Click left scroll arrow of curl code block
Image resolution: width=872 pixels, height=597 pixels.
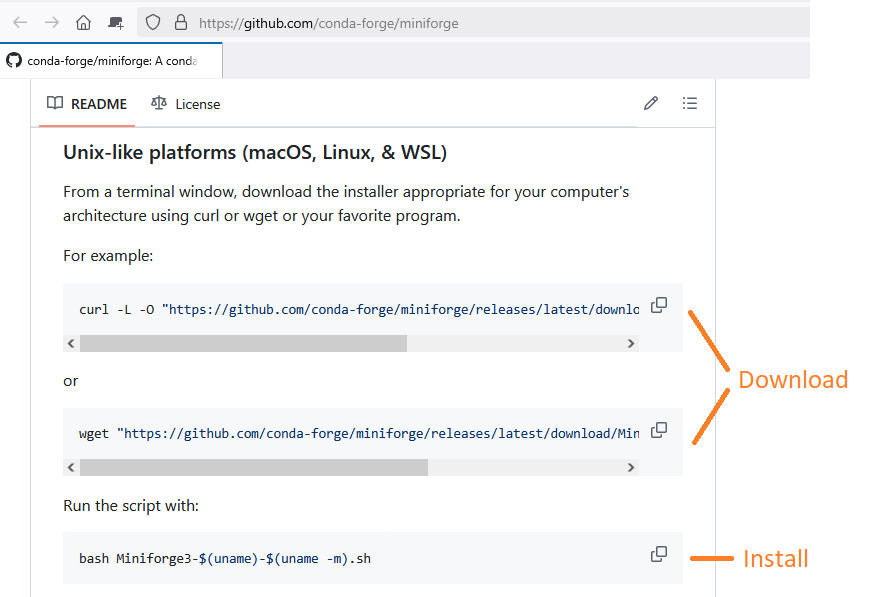pyautogui.click(x=71, y=344)
